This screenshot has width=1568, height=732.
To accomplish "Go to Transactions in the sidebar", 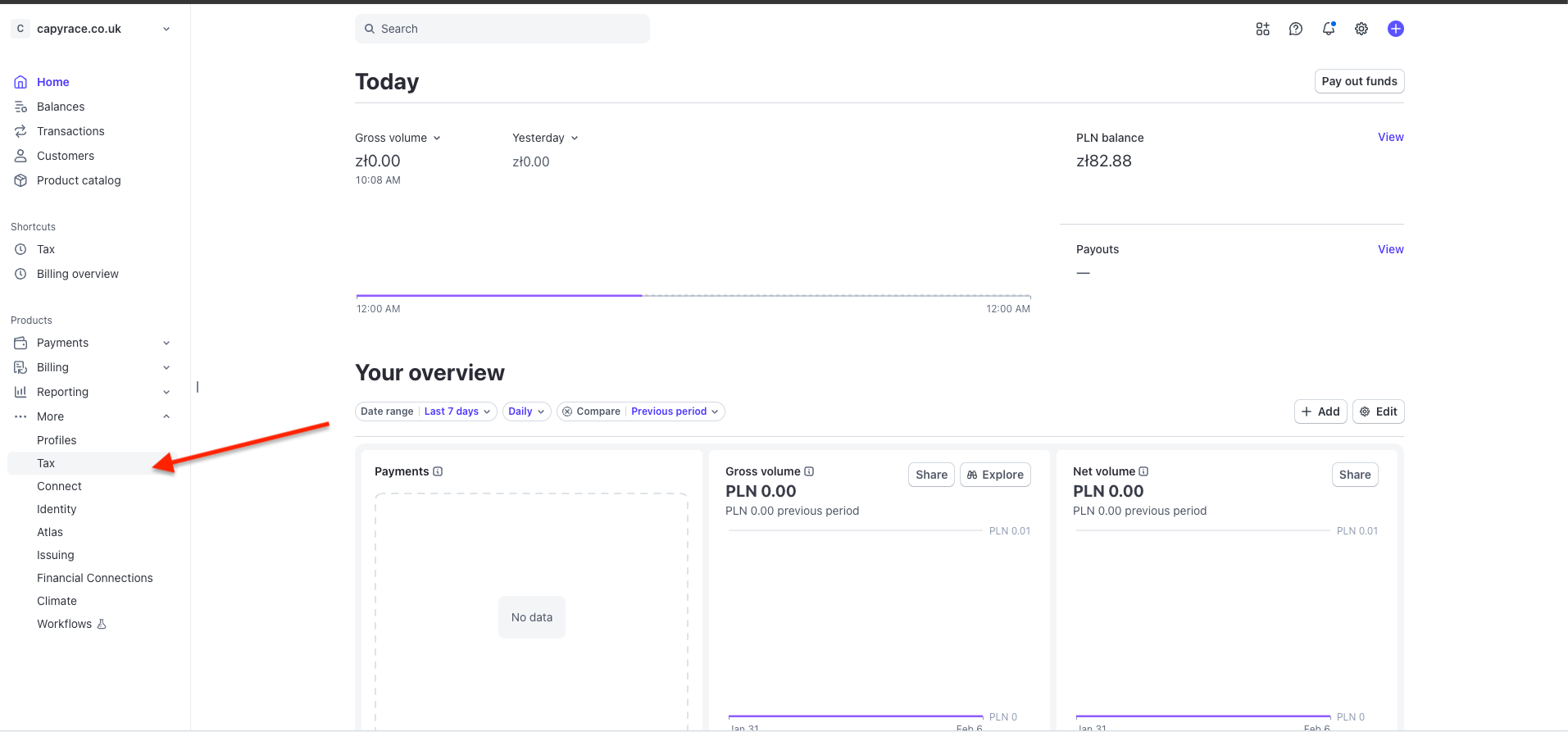I will pyautogui.click(x=70, y=131).
